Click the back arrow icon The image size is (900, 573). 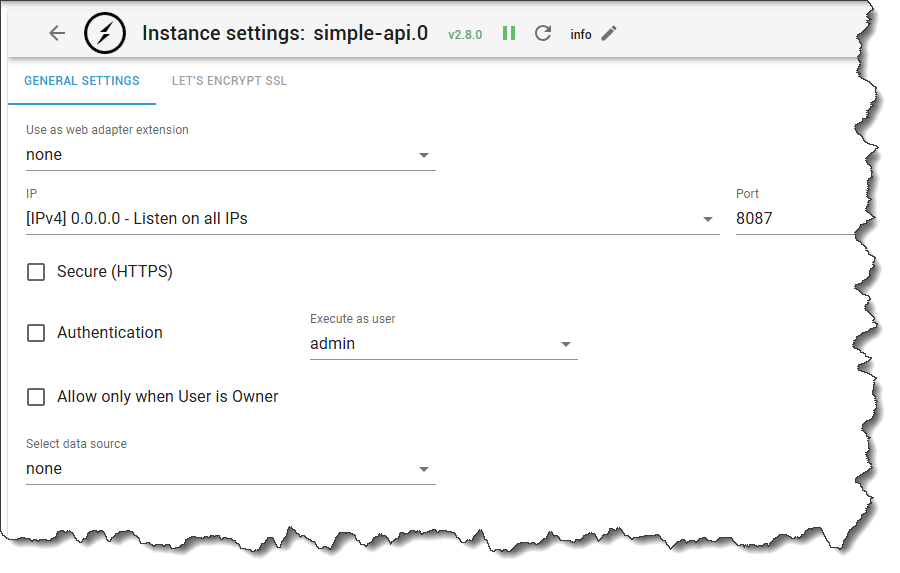click(x=57, y=33)
